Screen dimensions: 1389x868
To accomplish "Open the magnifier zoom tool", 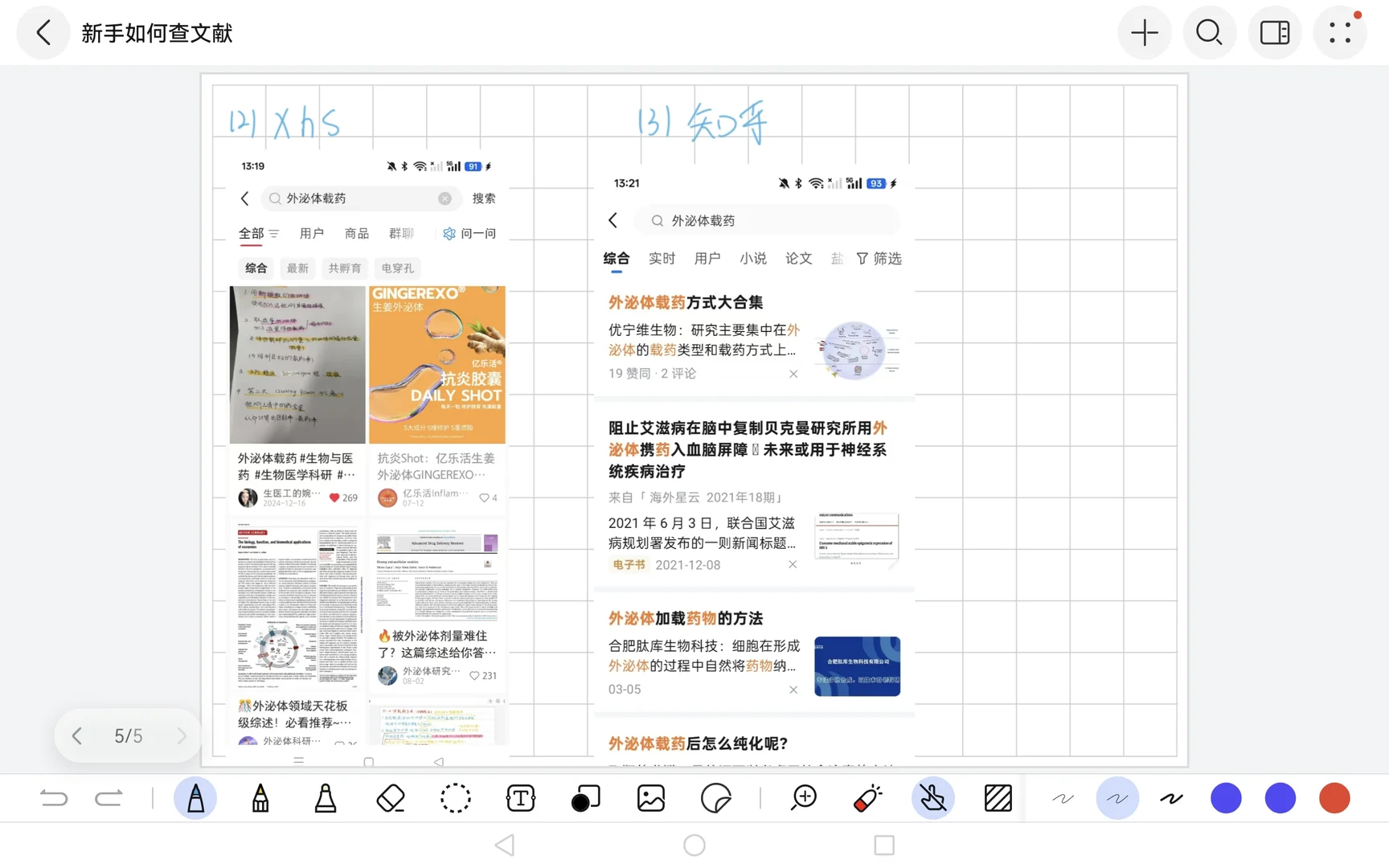I will click(804, 798).
